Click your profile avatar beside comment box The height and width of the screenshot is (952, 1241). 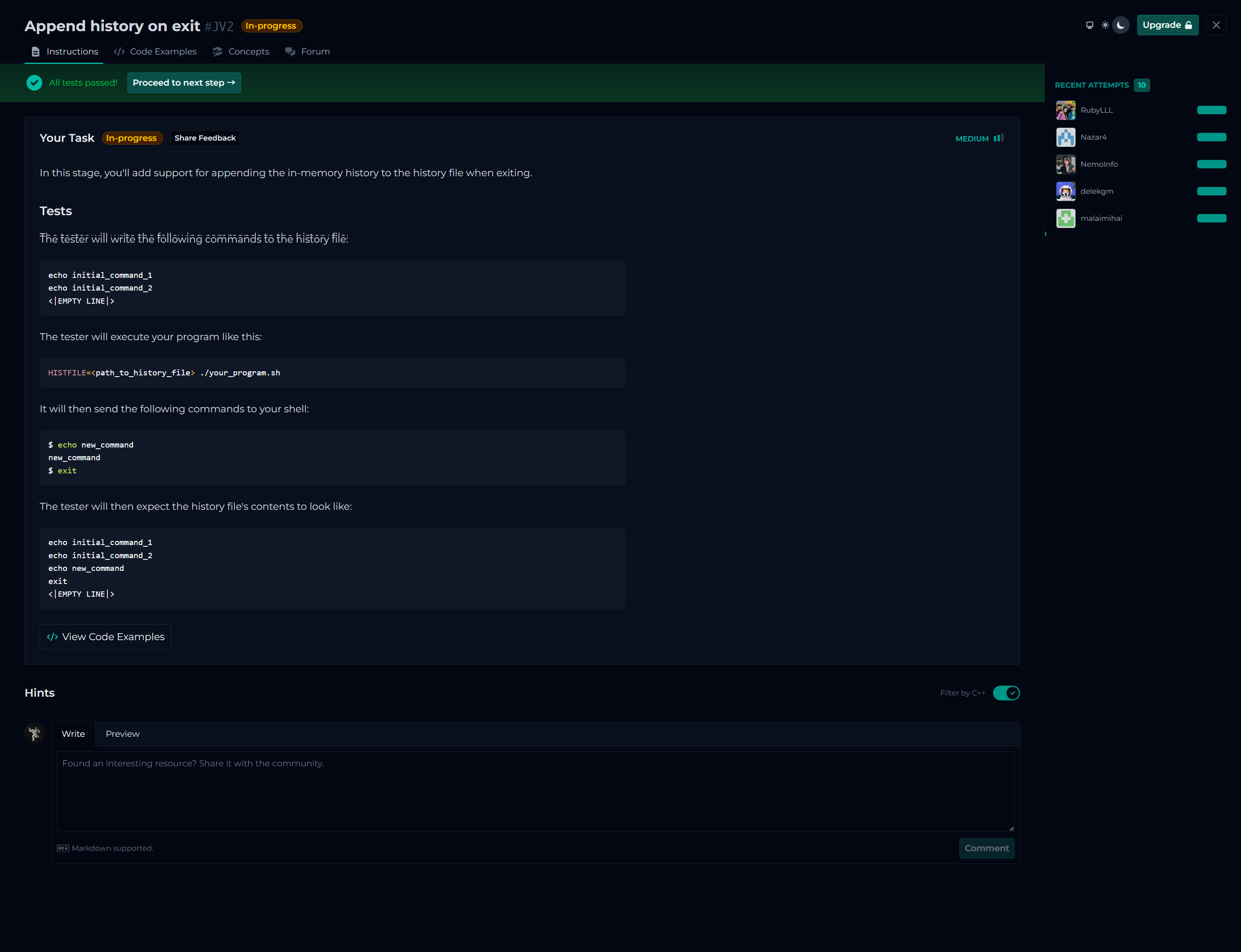pos(34,733)
